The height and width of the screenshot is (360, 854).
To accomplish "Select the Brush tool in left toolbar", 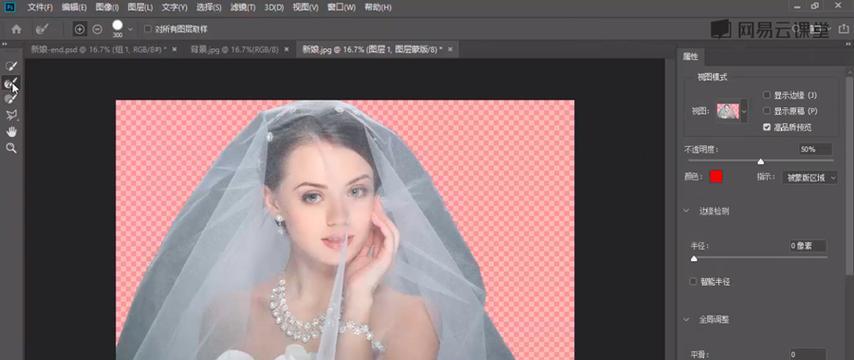I will tap(11, 99).
